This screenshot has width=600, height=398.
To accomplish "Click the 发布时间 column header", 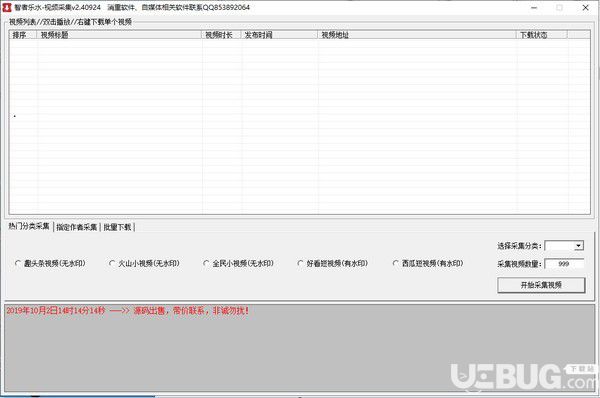I will [x=279, y=35].
